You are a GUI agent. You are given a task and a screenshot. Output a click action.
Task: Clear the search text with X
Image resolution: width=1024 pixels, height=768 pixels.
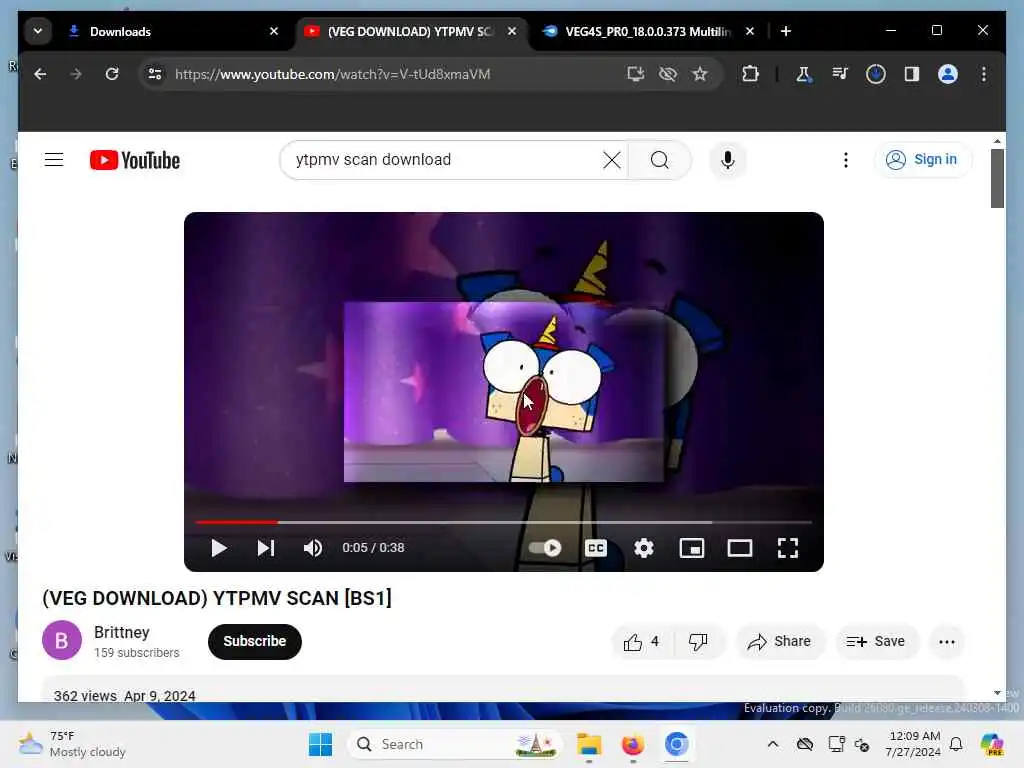point(612,160)
